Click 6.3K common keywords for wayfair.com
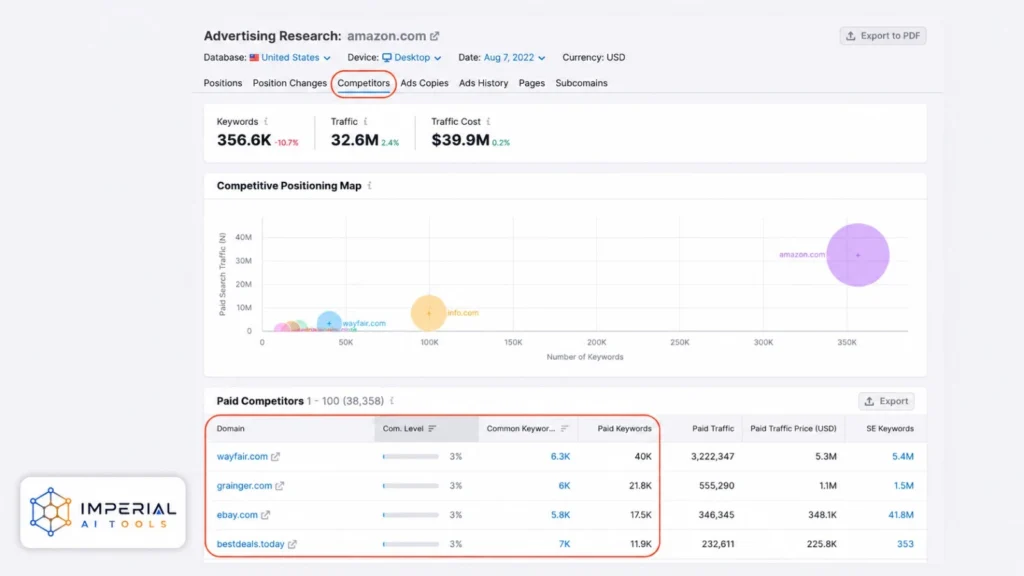Screen dimensions: 1024x576 560,456
